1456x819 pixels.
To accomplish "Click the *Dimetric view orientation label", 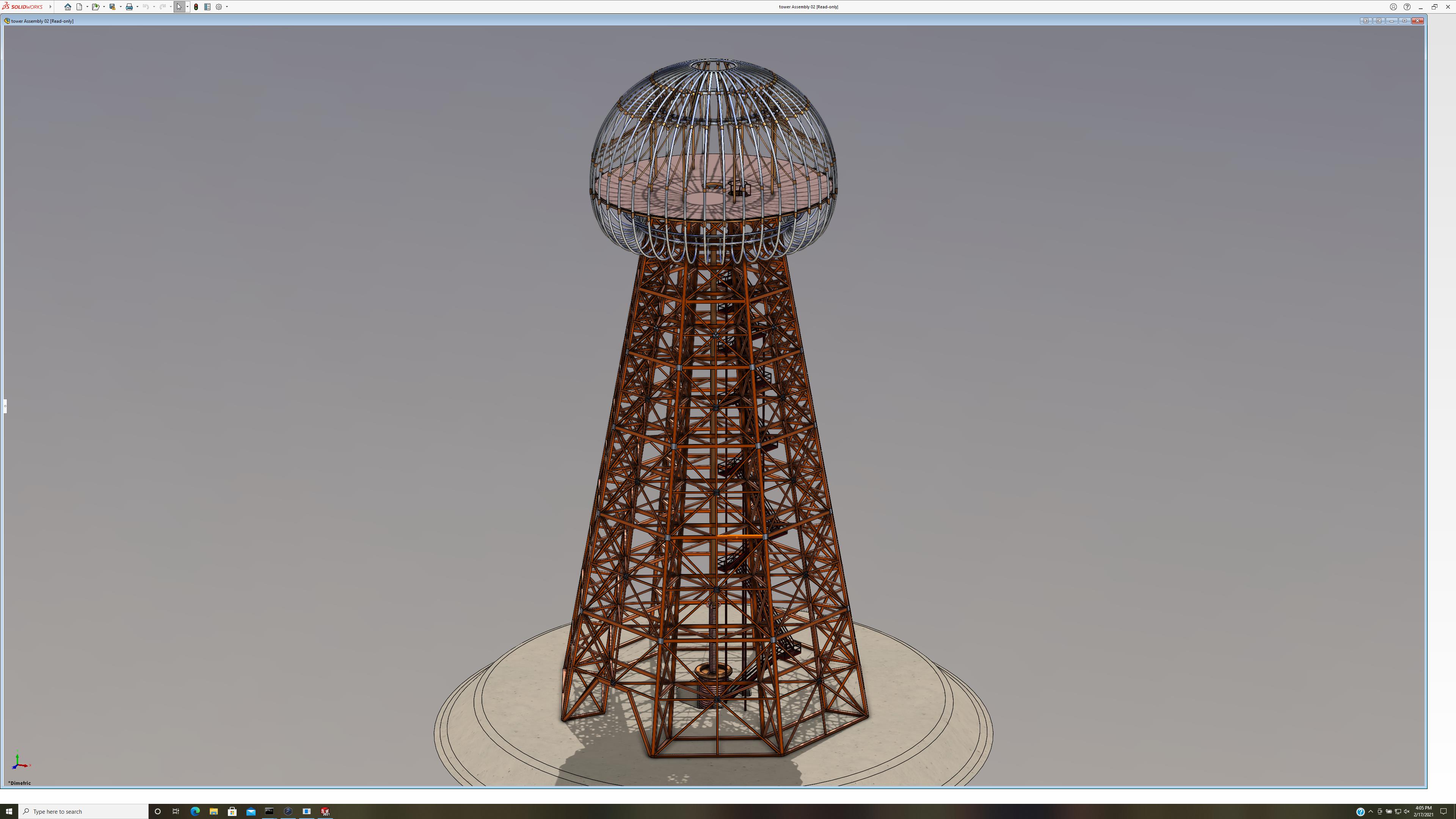I will coord(20,783).
